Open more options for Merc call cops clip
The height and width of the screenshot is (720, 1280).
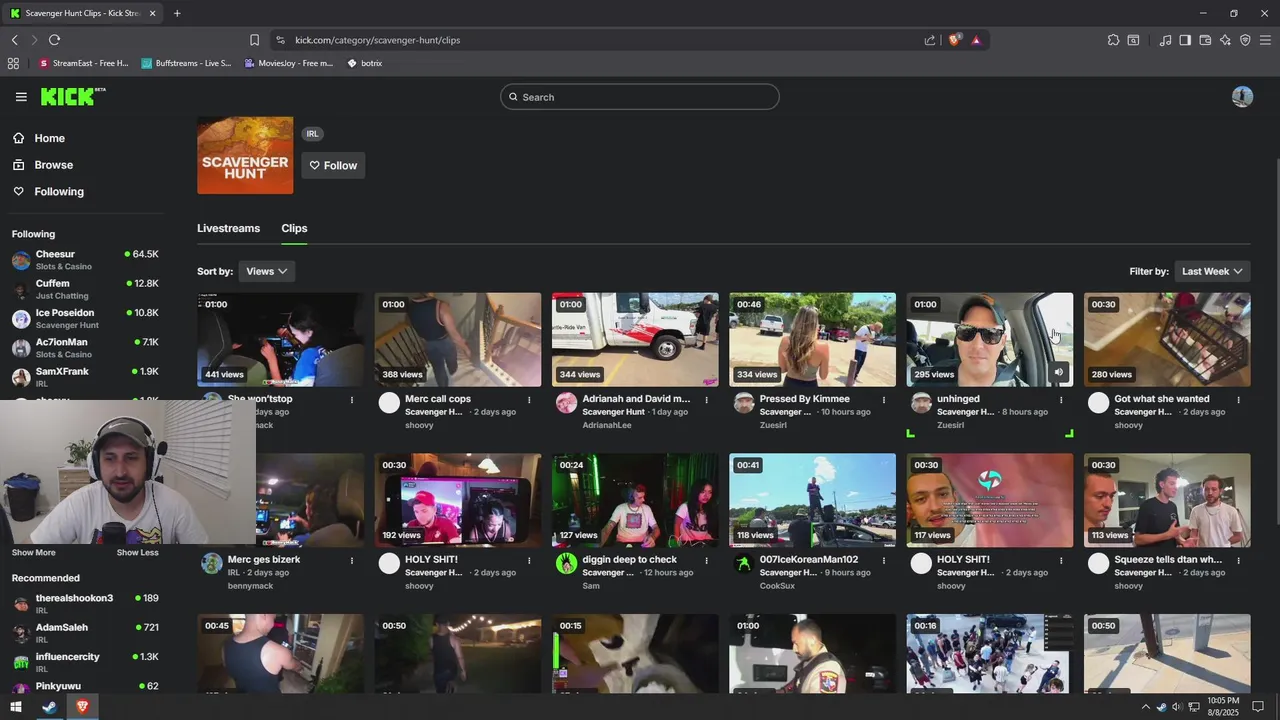click(529, 400)
